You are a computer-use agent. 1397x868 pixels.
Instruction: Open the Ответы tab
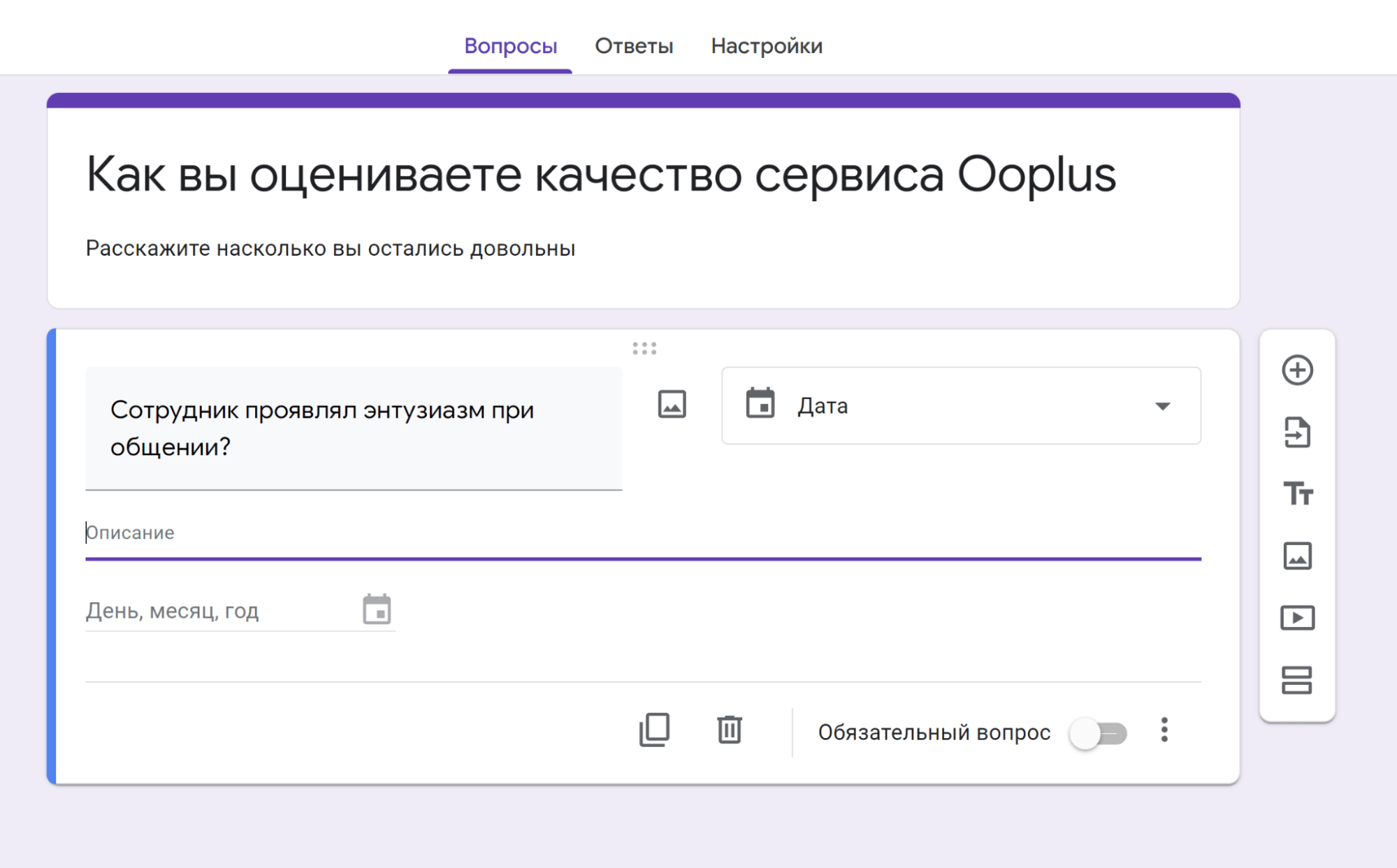[634, 46]
